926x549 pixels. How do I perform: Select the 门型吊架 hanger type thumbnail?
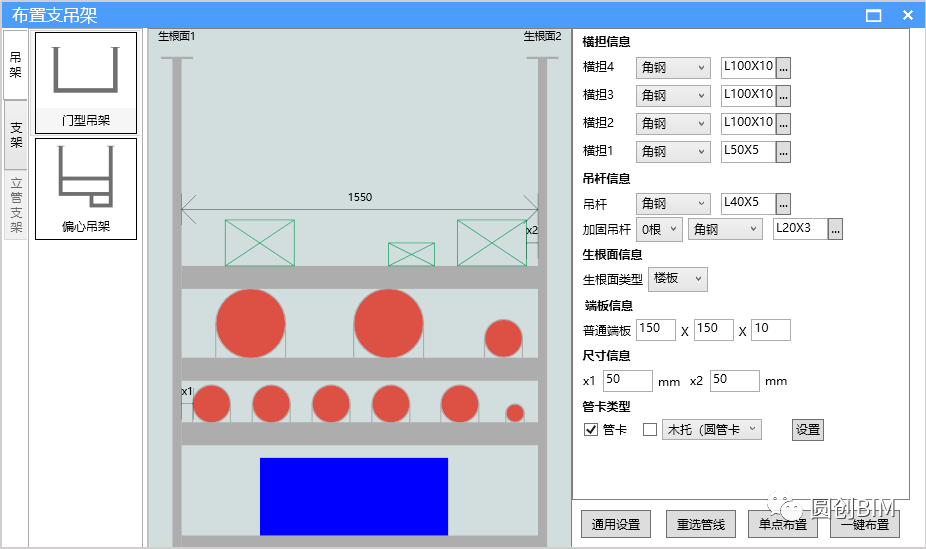(x=86, y=83)
